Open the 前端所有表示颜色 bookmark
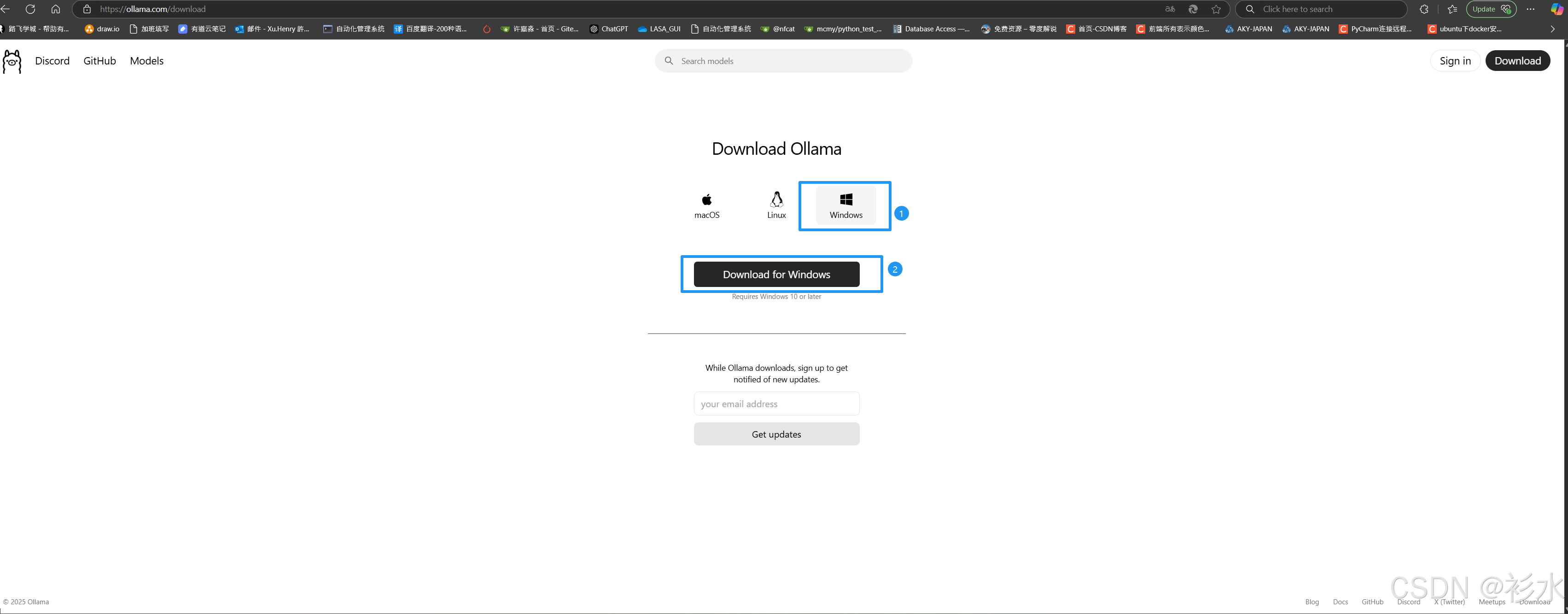The height and width of the screenshot is (614, 1568). click(x=1173, y=29)
